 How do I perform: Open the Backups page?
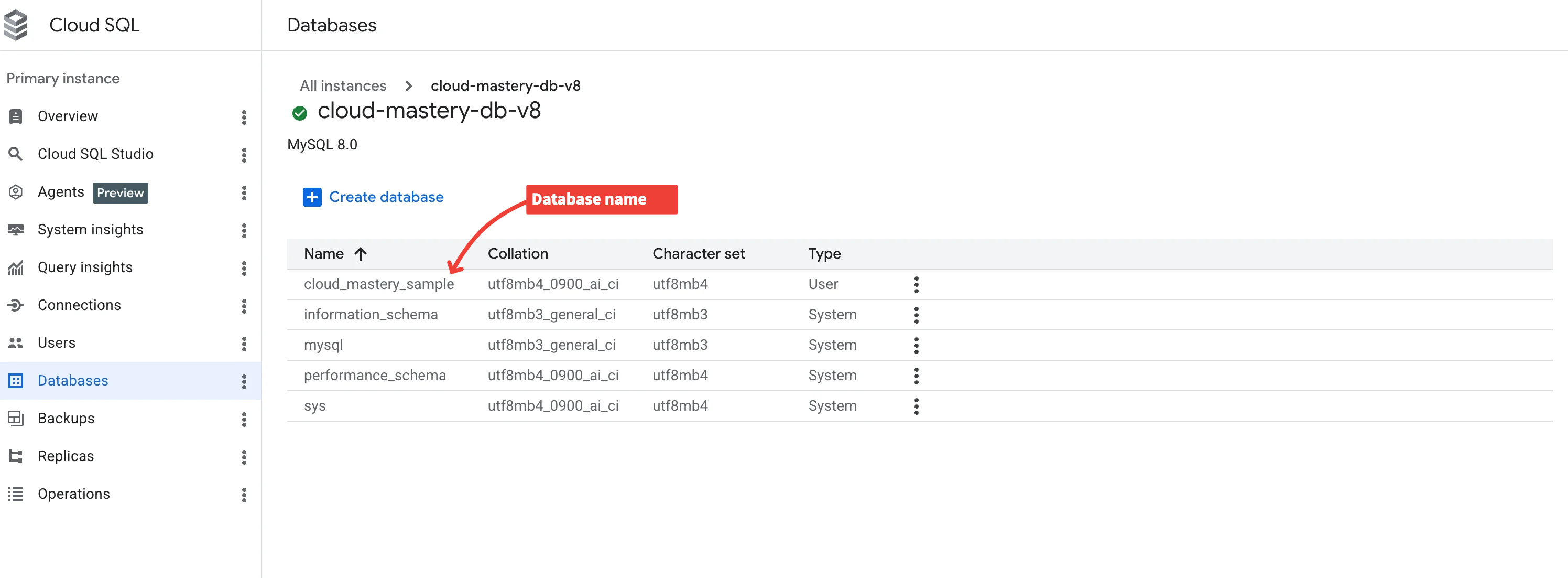[67, 419]
